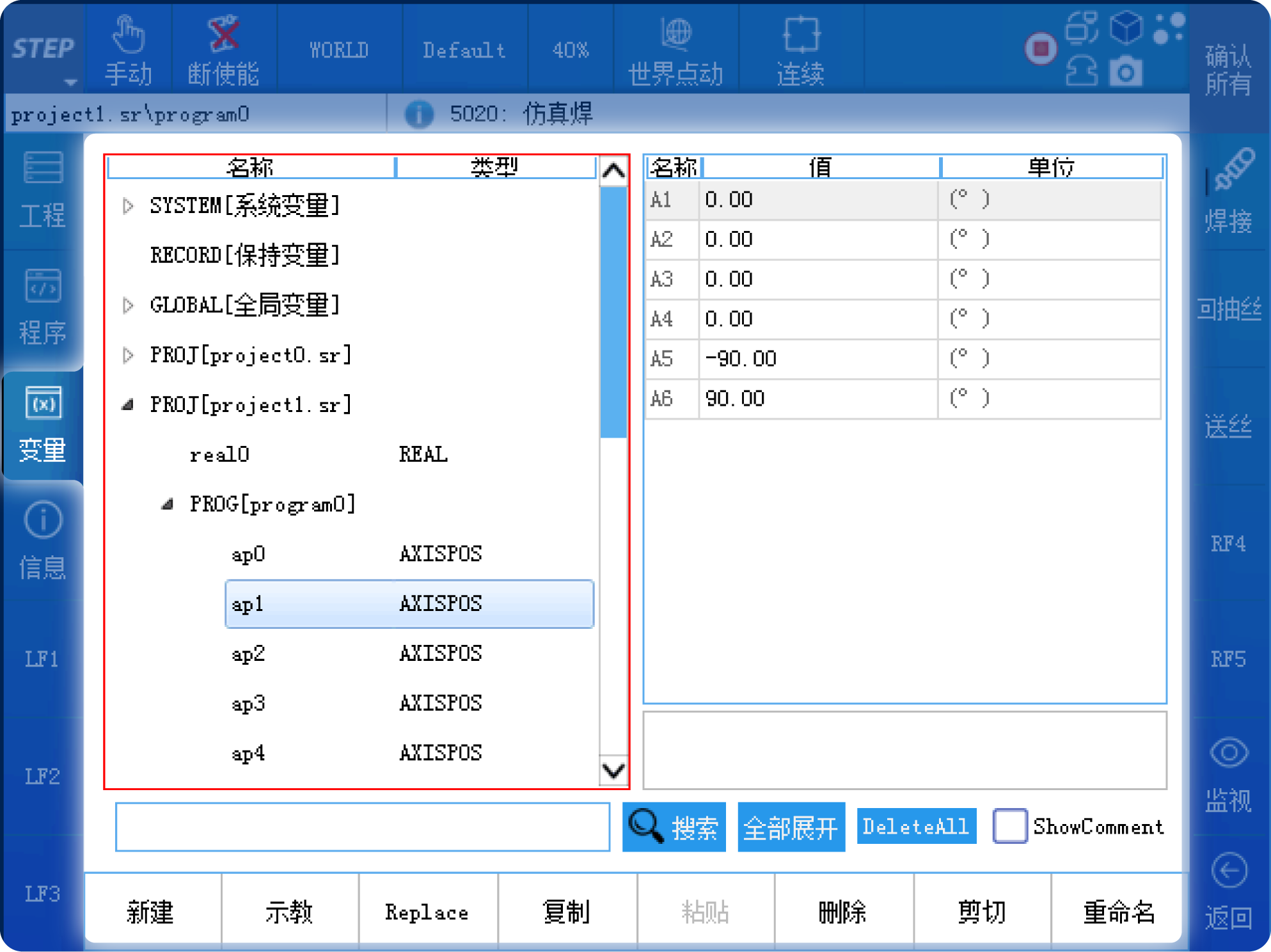
Task: Select the ap1 AXISPOS variable
Action: pos(409,603)
